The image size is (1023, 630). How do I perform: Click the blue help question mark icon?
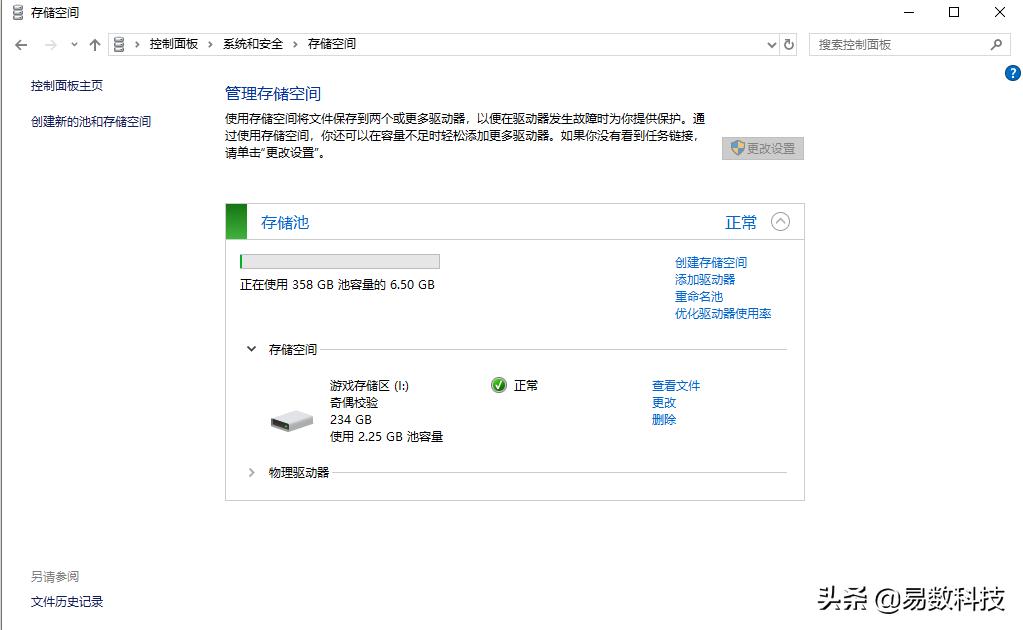point(1013,73)
